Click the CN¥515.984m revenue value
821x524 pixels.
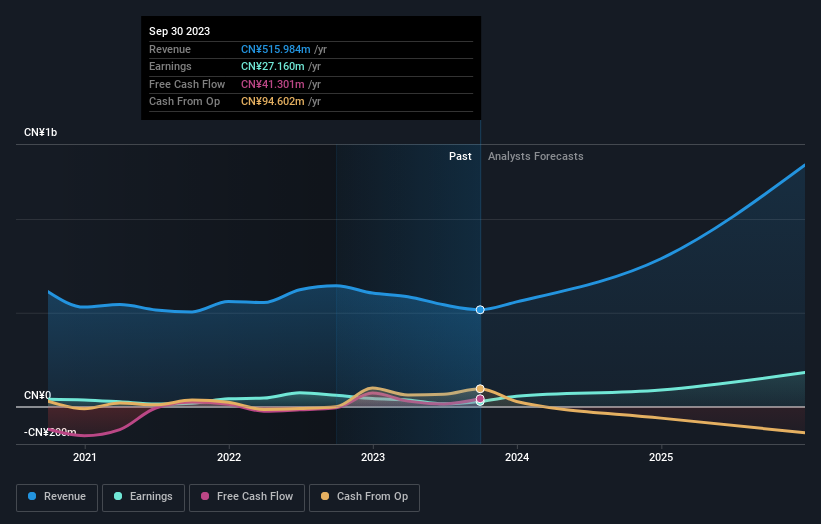tap(275, 49)
